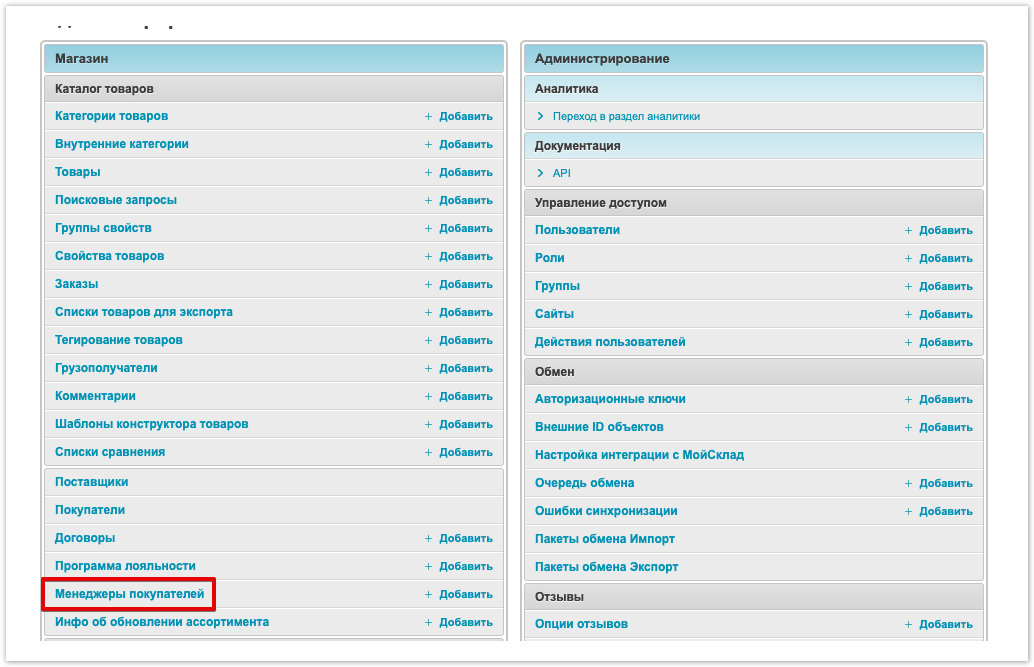The width and height of the screenshot is (1034, 667).
Task: Open Пакеты обмена Импорт
Action: [604, 539]
